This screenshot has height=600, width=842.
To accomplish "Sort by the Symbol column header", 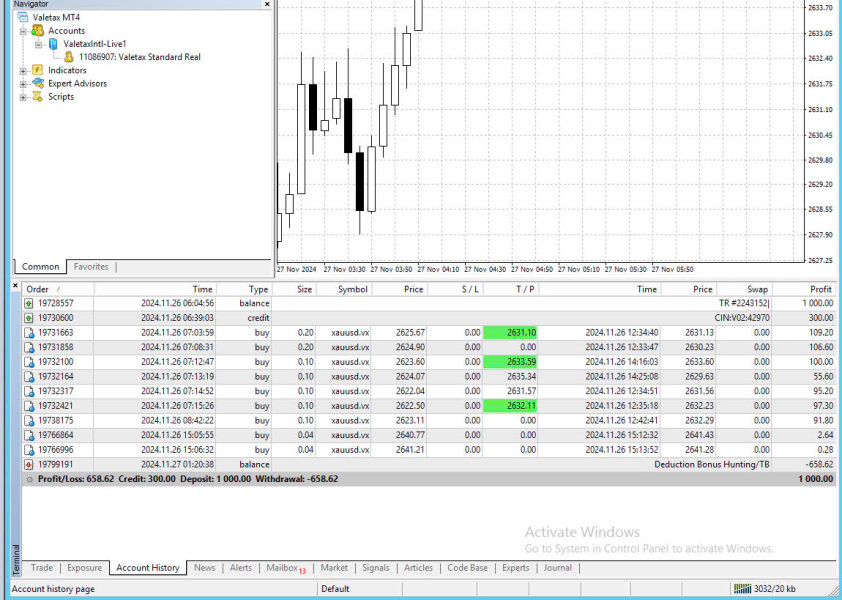I will (344, 289).
